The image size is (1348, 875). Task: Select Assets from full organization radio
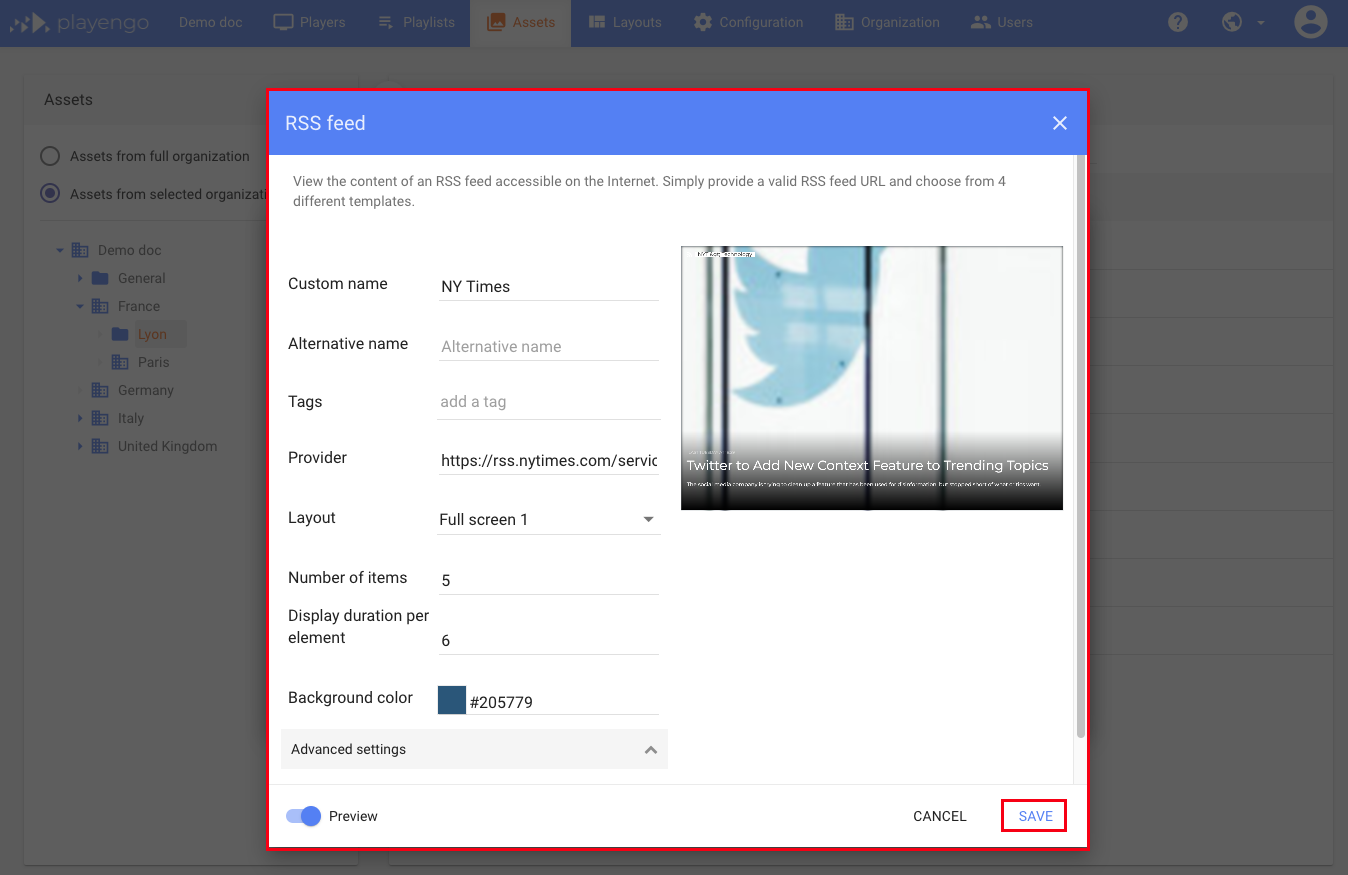tap(50, 156)
